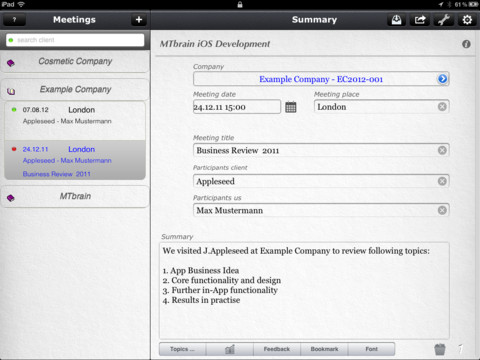The height and width of the screenshot is (360, 480).
Task: Expand the MTbrain client group
Action: click(75, 196)
